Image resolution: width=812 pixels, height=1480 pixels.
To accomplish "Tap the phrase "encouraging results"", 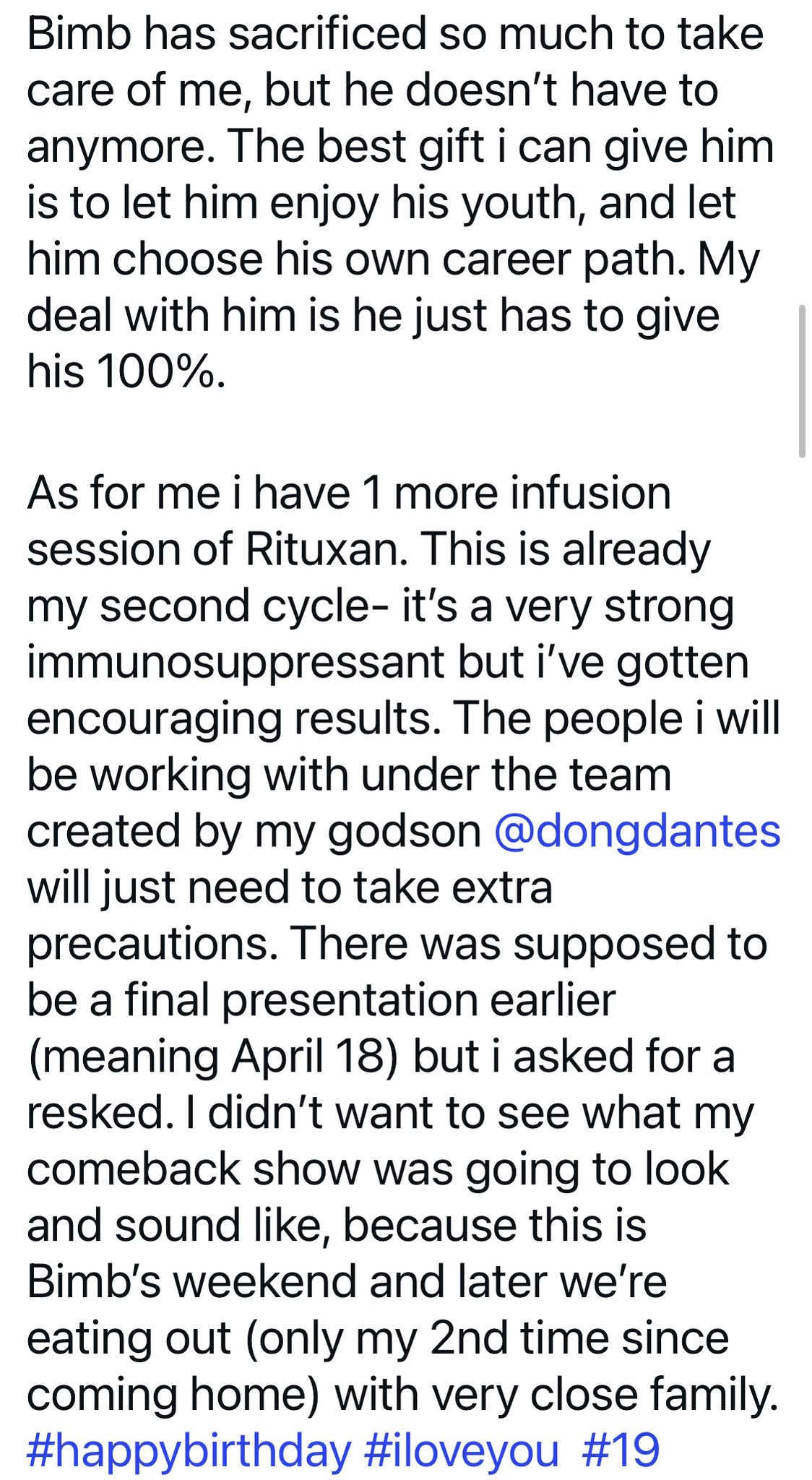I will click(234, 719).
